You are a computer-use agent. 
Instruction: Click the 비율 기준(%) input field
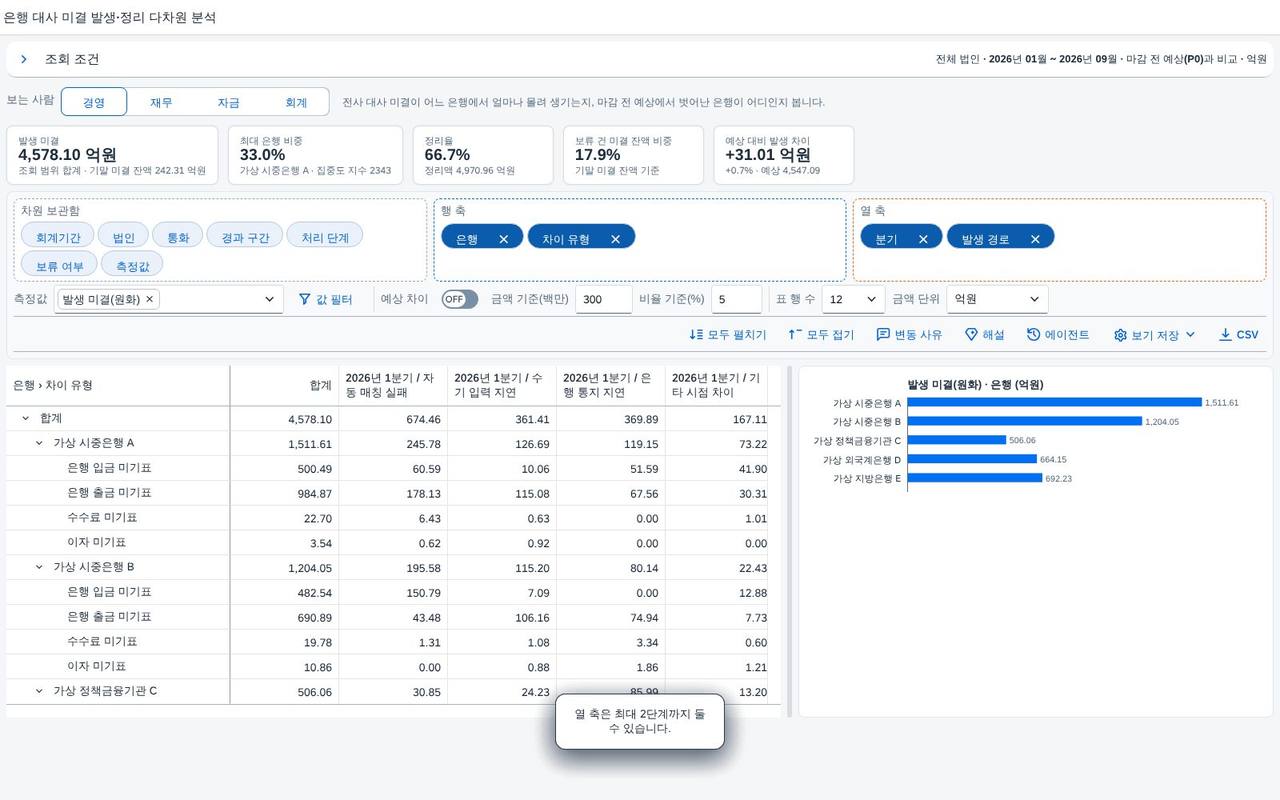click(737, 299)
